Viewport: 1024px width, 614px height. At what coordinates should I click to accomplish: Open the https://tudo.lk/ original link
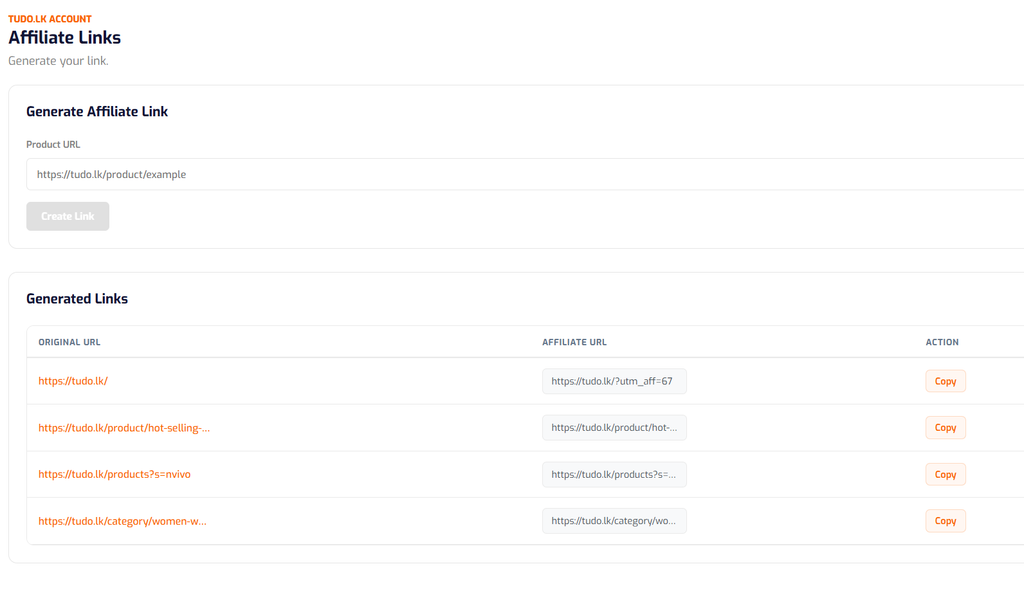pyautogui.click(x=72, y=381)
